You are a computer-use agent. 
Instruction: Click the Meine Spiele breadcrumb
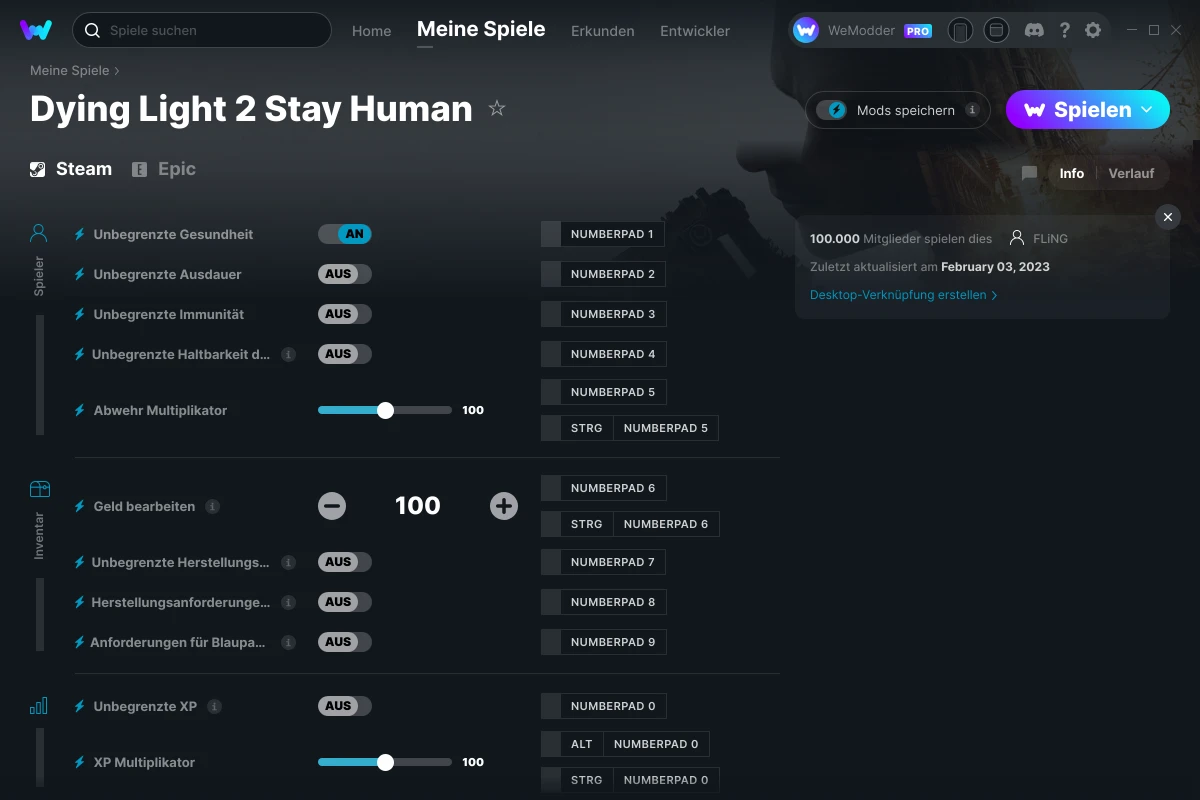[x=70, y=71]
